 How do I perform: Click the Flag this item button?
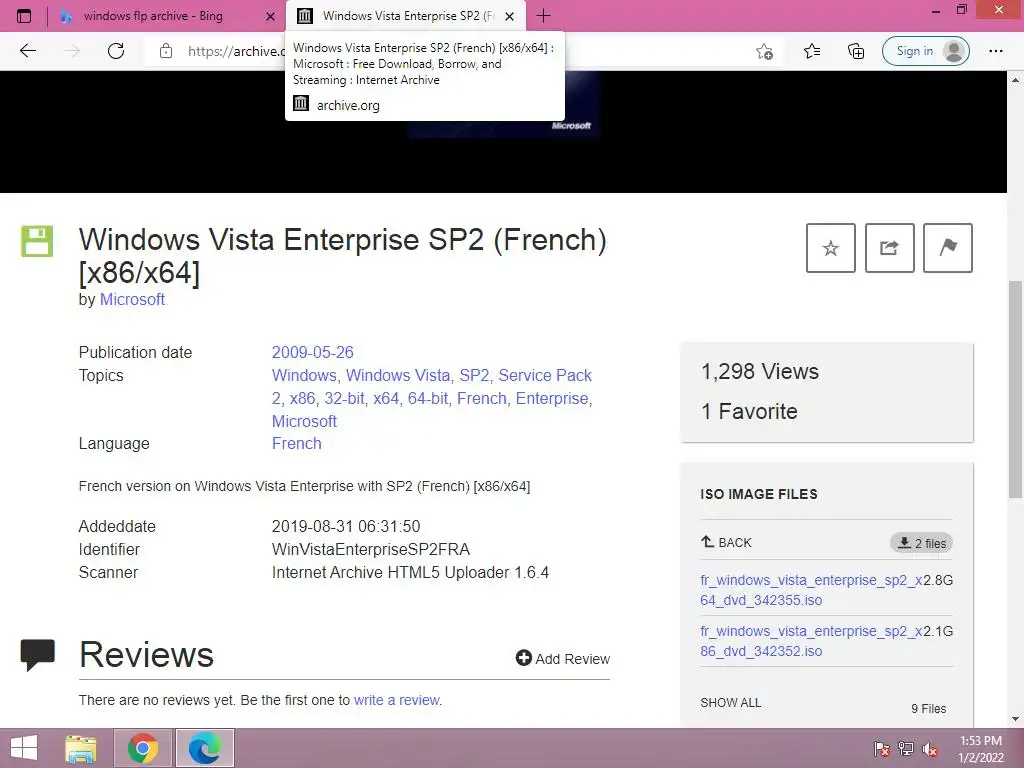[948, 248]
